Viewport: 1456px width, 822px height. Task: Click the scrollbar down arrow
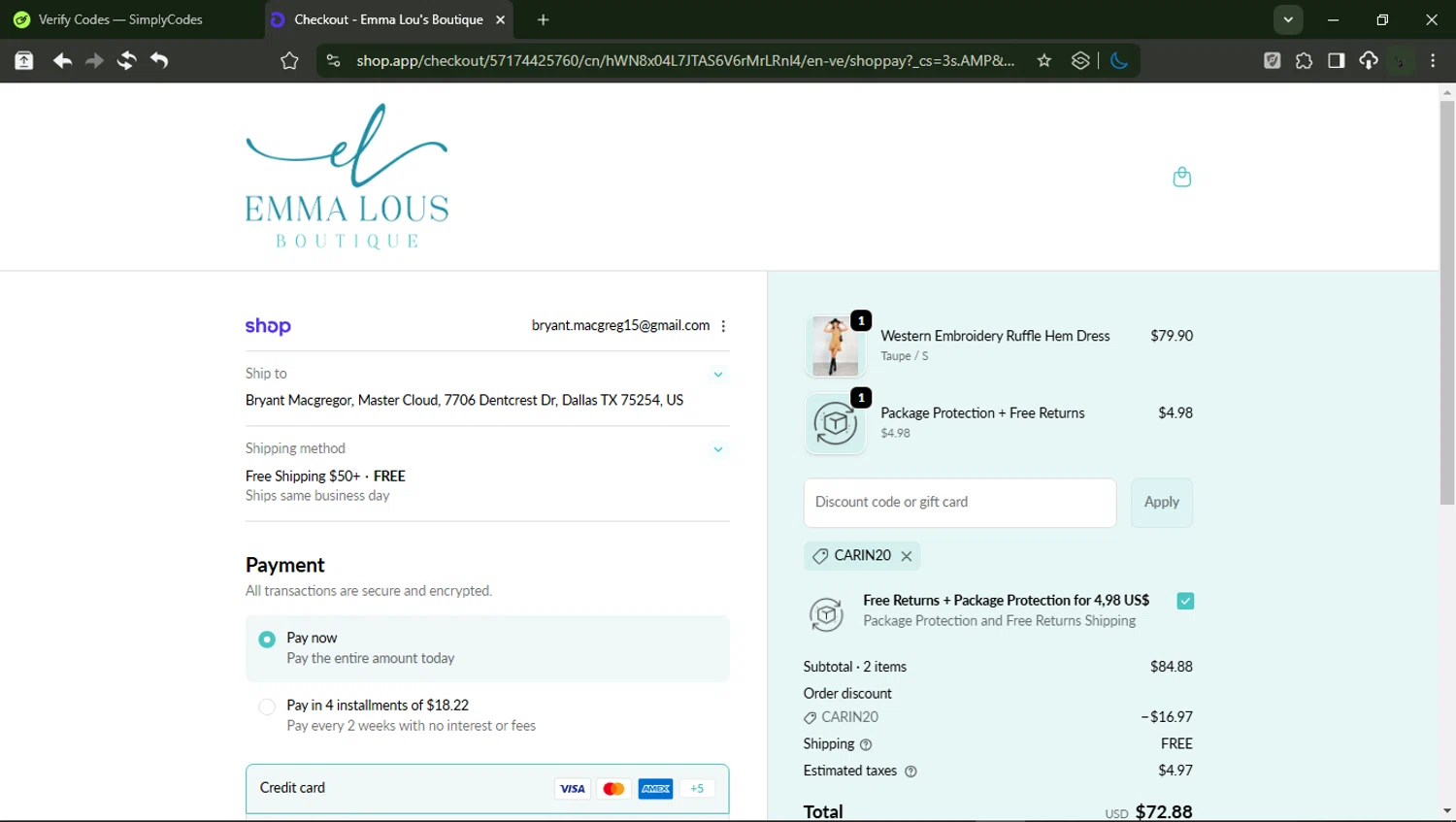(x=1447, y=810)
